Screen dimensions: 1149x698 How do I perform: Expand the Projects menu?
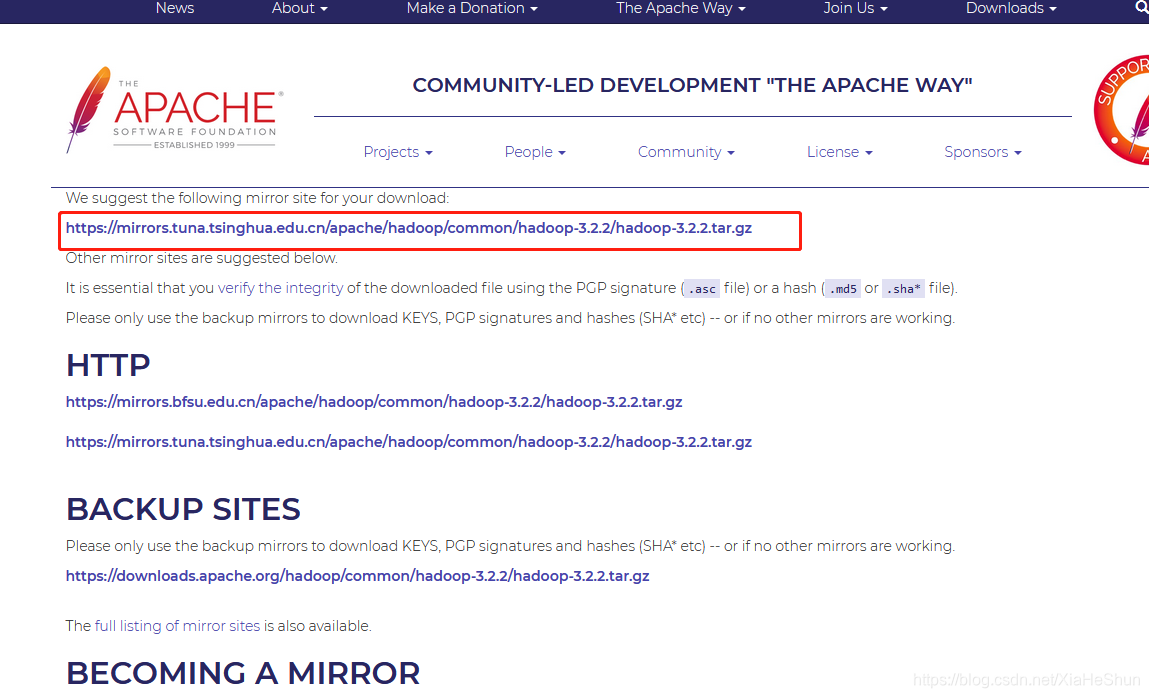point(398,152)
